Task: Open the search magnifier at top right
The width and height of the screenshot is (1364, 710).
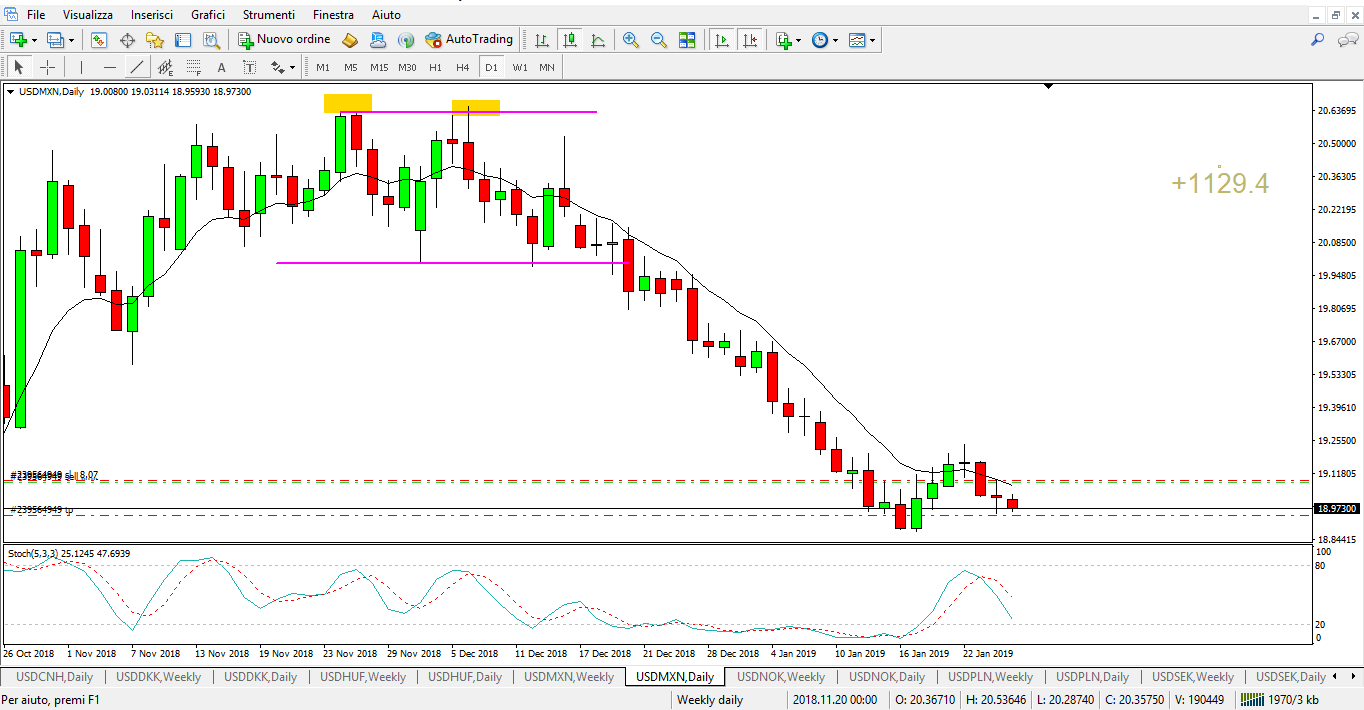Action: pos(1318,40)
